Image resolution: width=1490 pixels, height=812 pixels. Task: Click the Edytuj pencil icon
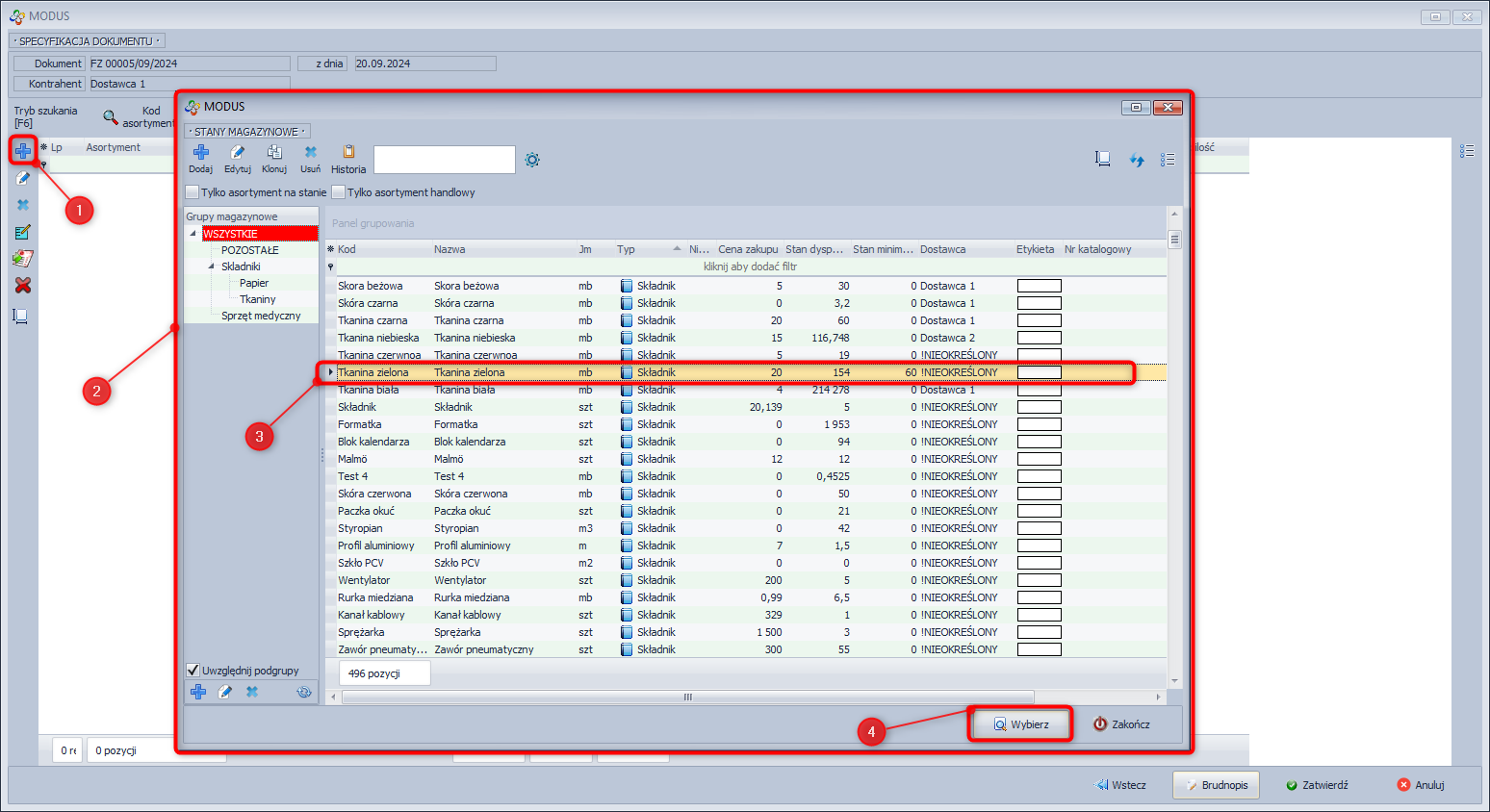[238, 153]
